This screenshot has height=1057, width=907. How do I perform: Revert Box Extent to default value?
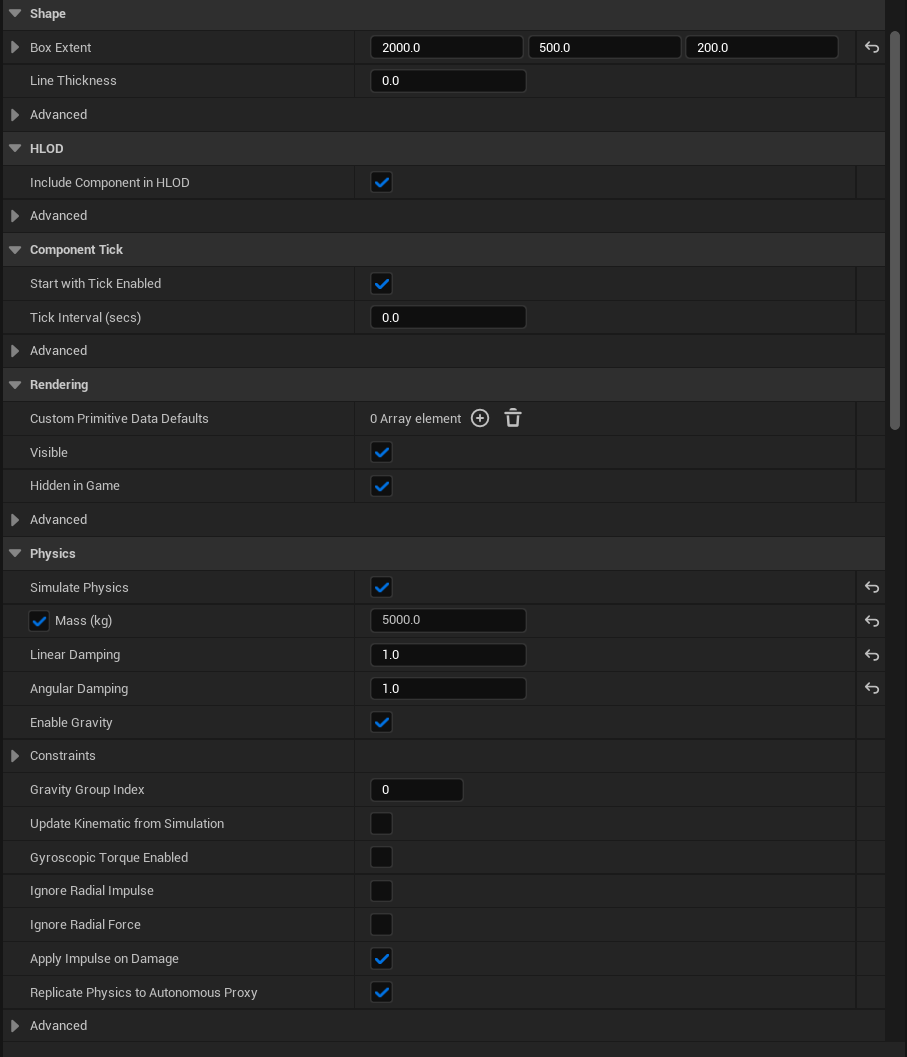[x=871, y=46]
